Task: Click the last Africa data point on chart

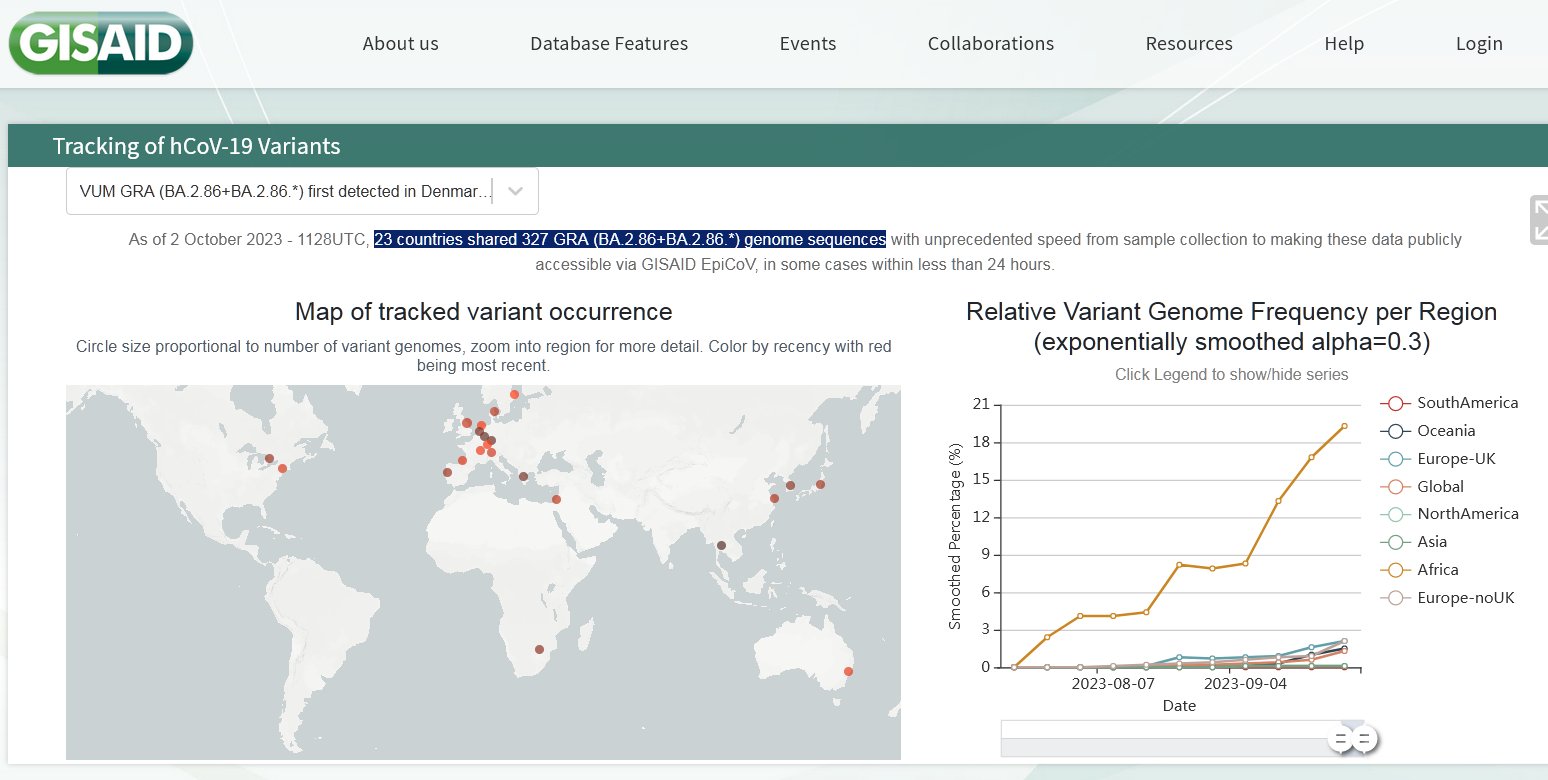Action: 1344,426
